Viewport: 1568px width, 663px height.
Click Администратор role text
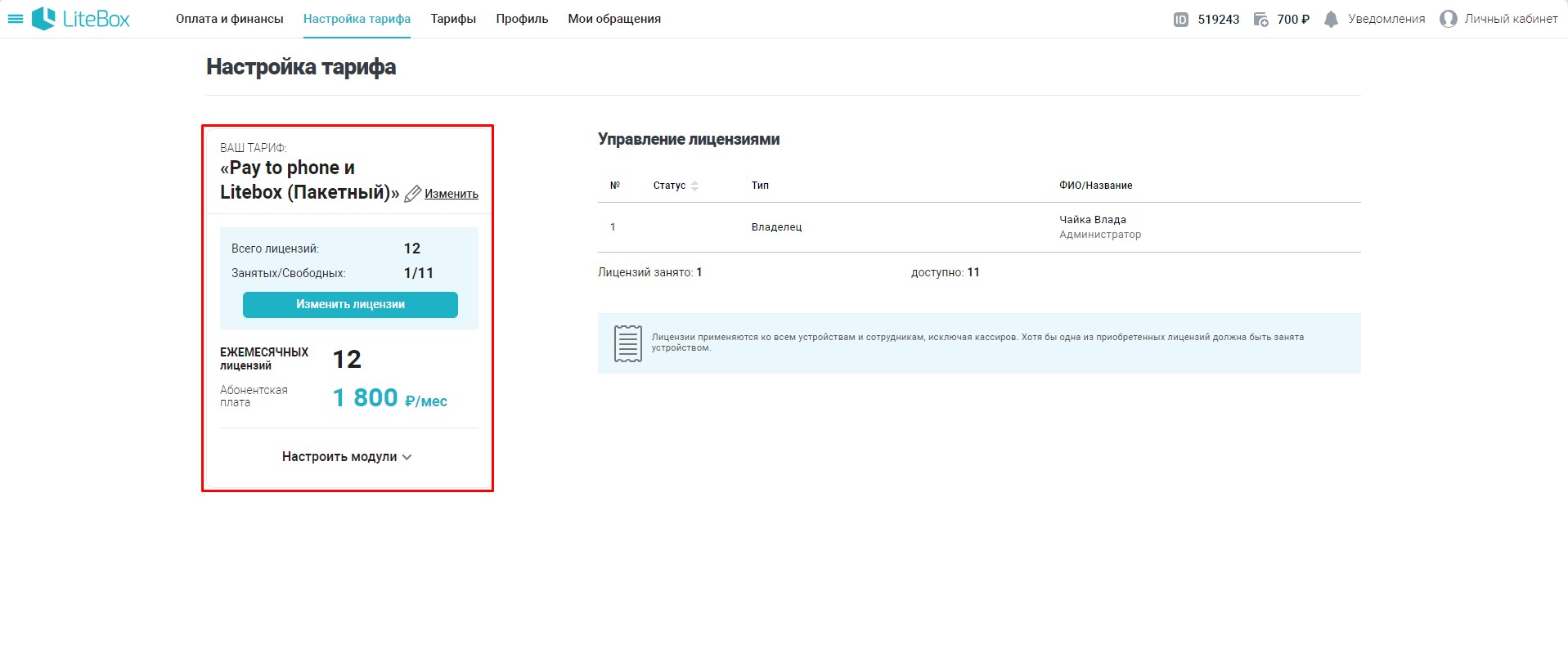(1100, 235)
